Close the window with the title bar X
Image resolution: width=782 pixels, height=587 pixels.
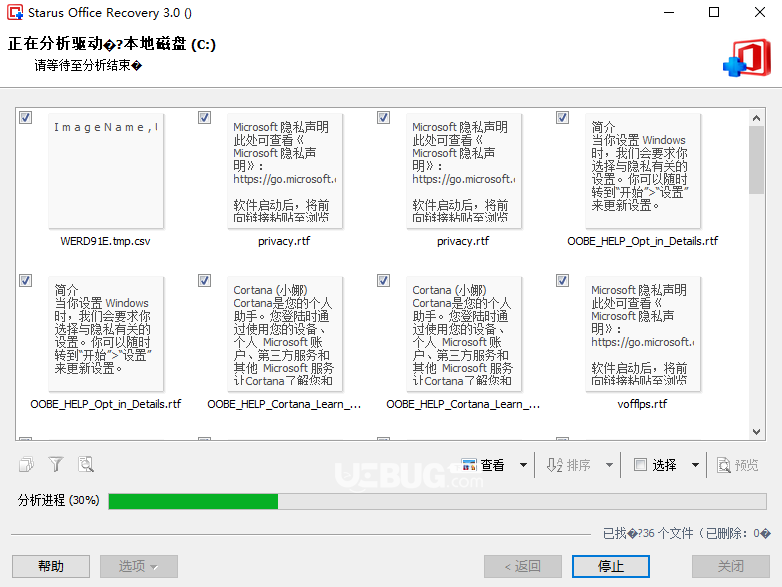point(760,12)
